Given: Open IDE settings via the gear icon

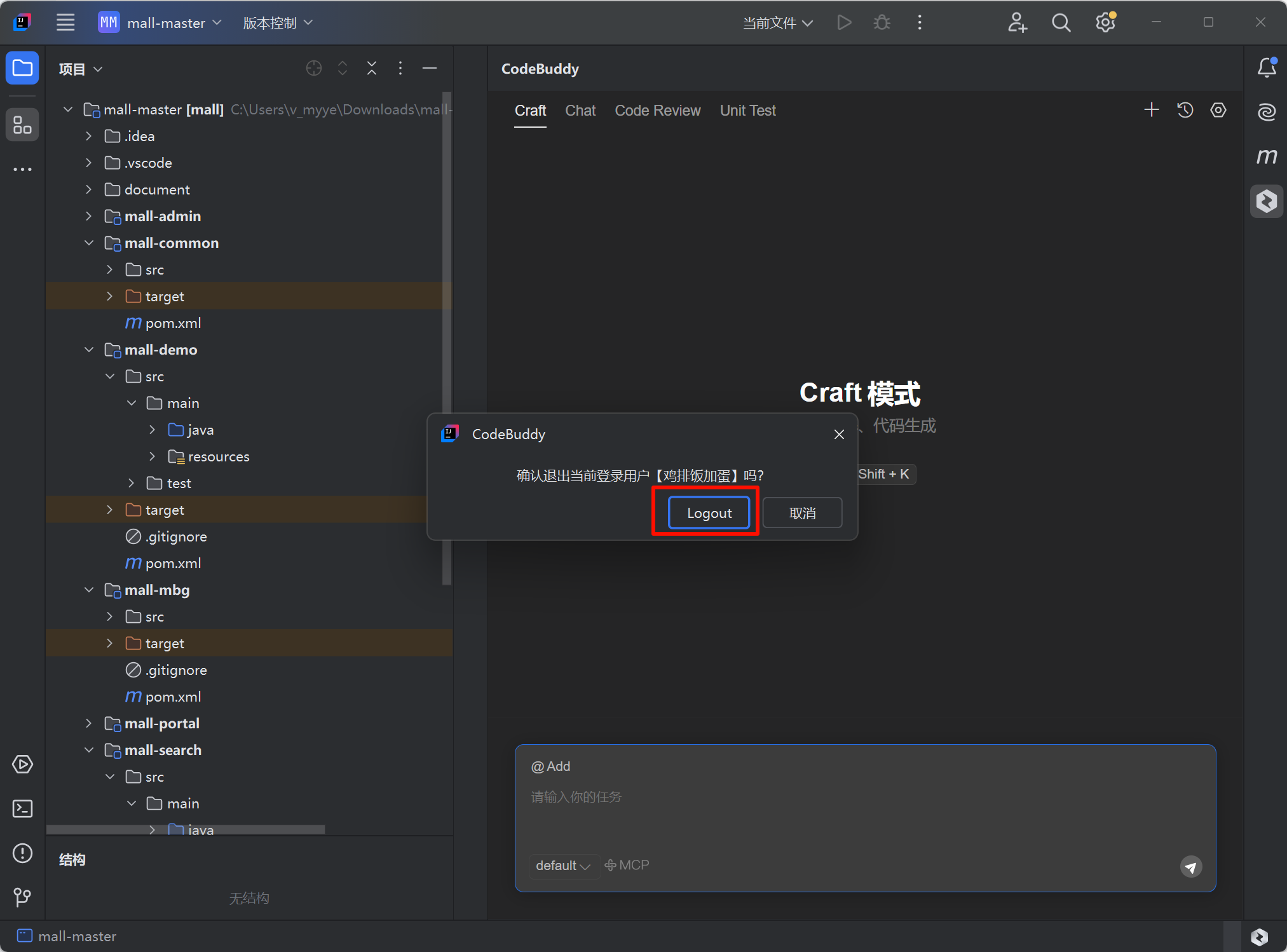Looking at the screenshot, I should pos(1105,22).
